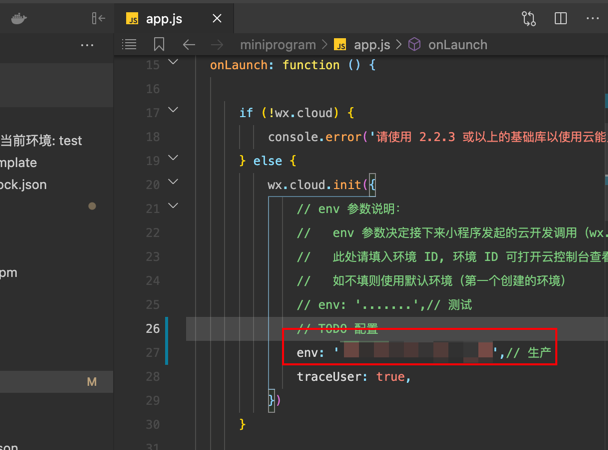Click the 'onLaunch: function ()' line
Viewport: 608px width, 450px height.
[293, 65]
